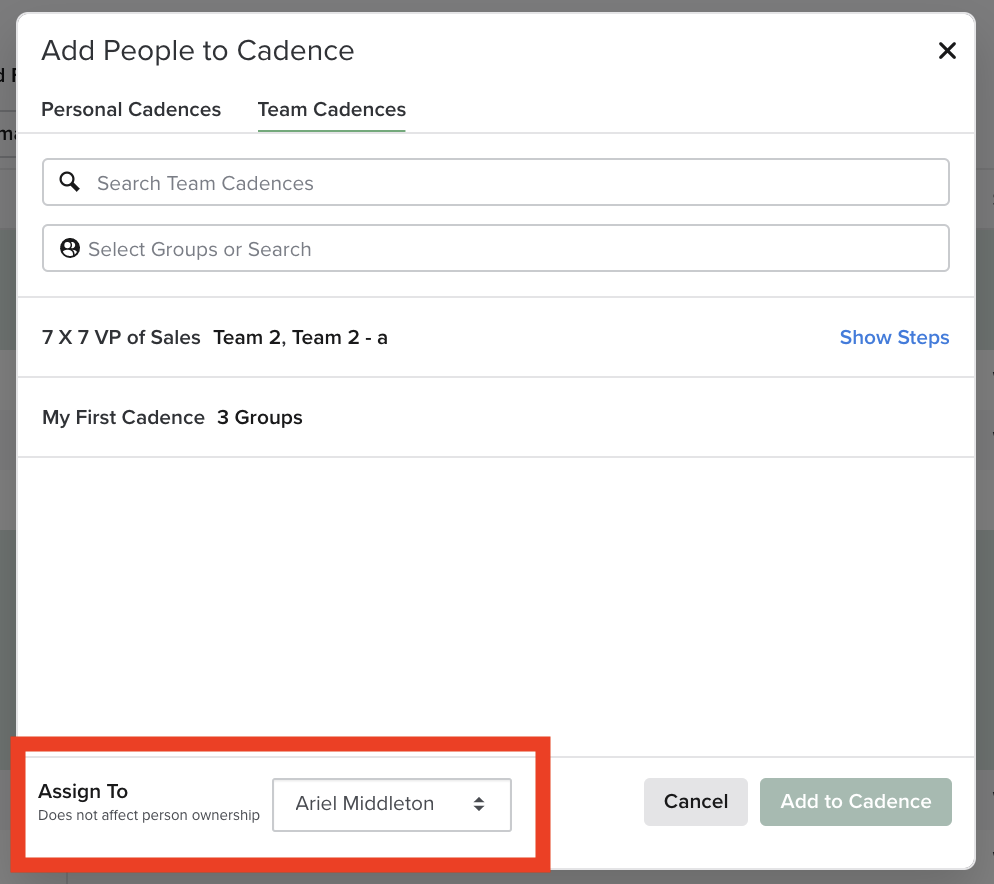Screen dimensions: 994x884
Task: Select the My First Cadence row
Action: click(x=496, y=417)
